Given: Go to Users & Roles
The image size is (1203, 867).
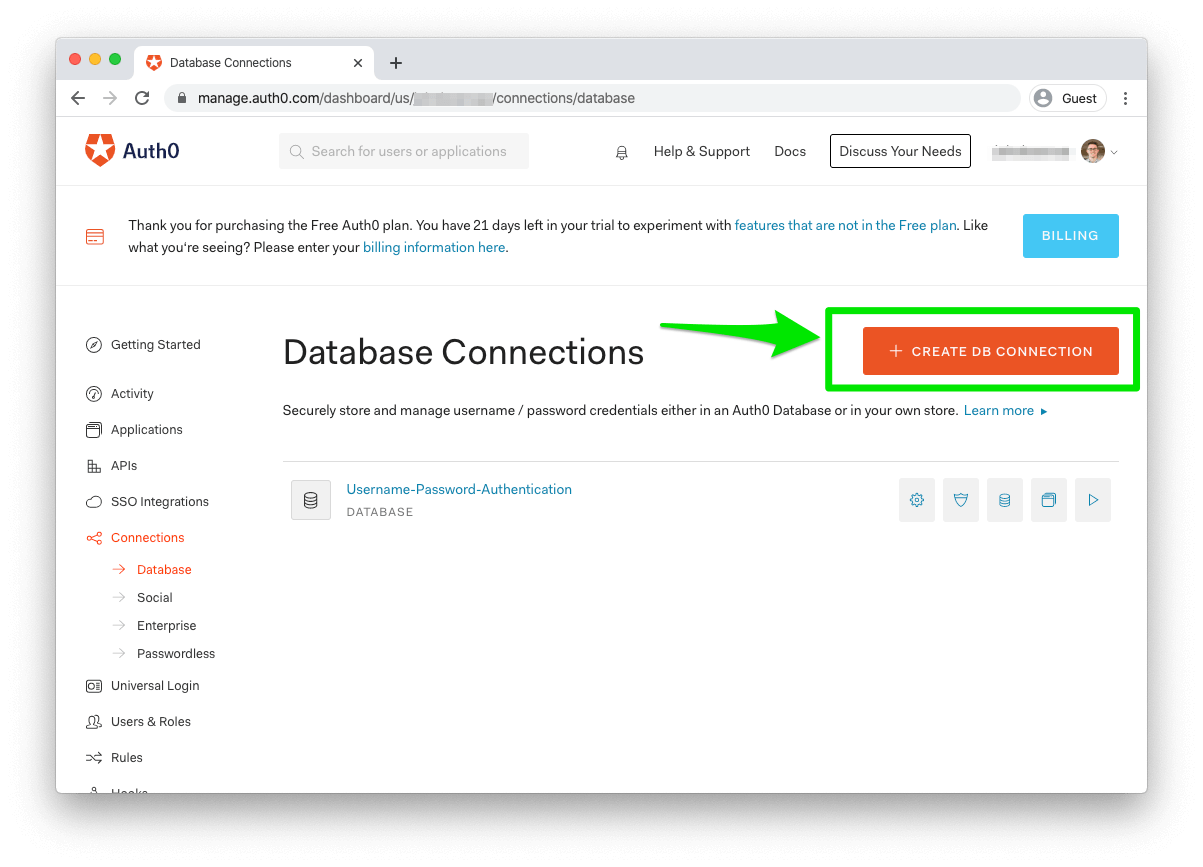Looking at the screenshot, I should (x=151, y=722).
